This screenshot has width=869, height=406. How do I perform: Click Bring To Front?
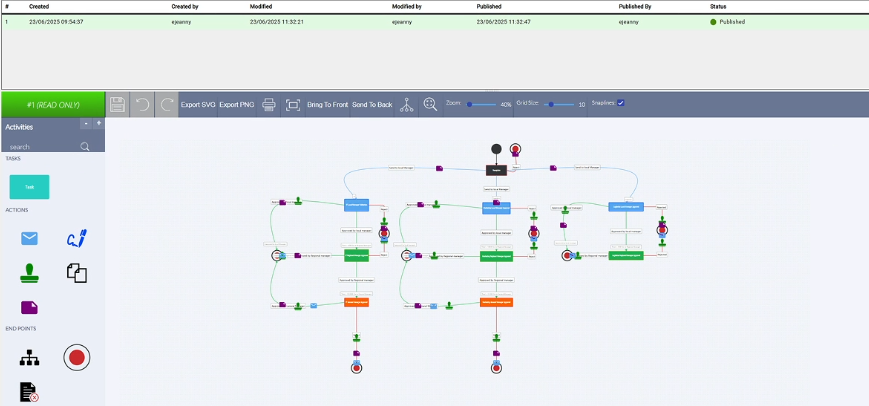coord(328,104)
